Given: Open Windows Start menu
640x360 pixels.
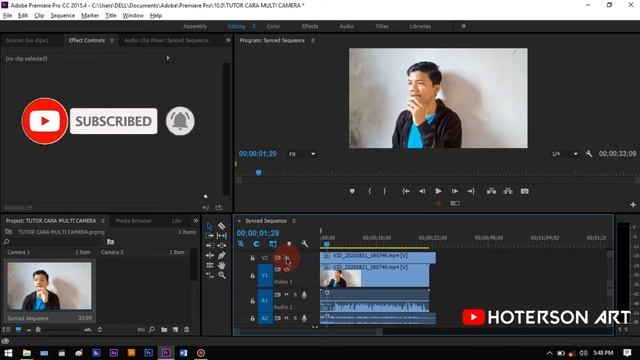Looking at the screenshot, I should 8,353.
